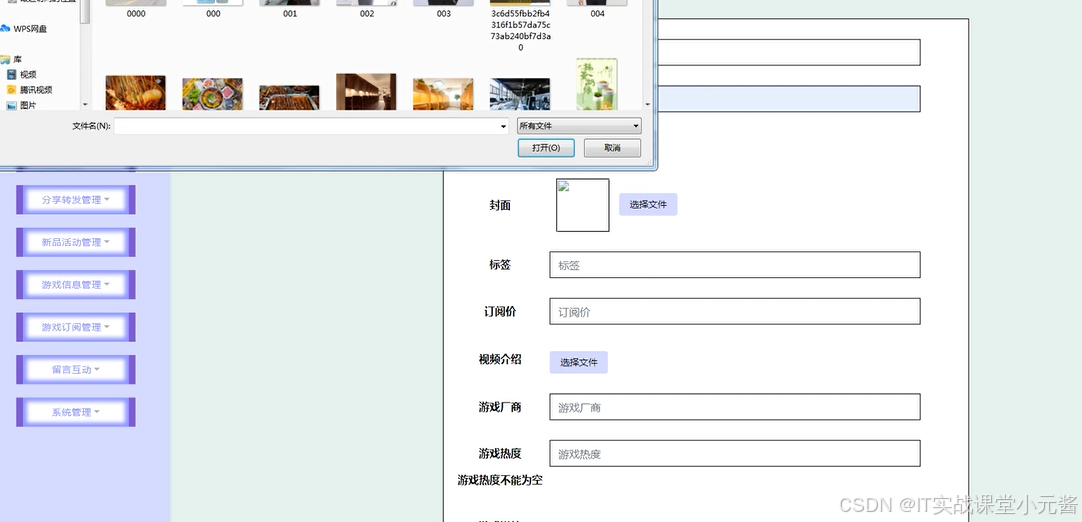Click 选择文件 button for 视频介绍
1082x522 pixels.
click(x=578, y=362)
